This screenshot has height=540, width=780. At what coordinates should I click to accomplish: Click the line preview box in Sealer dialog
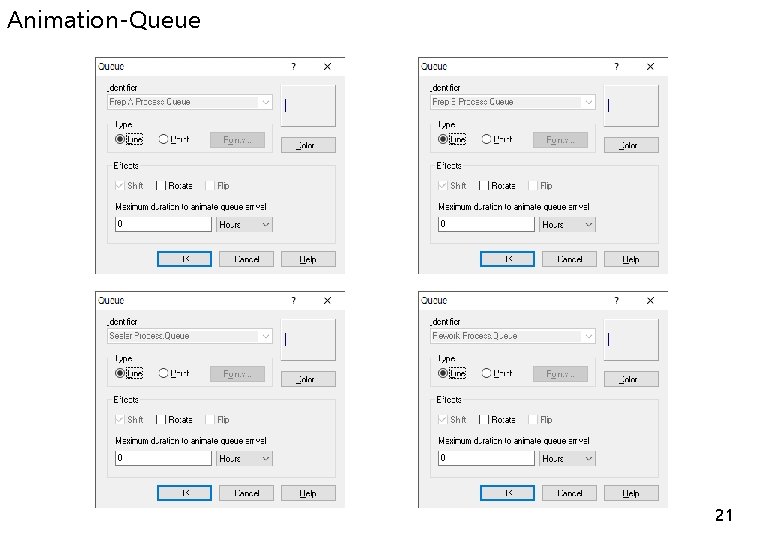pos(308,340)
